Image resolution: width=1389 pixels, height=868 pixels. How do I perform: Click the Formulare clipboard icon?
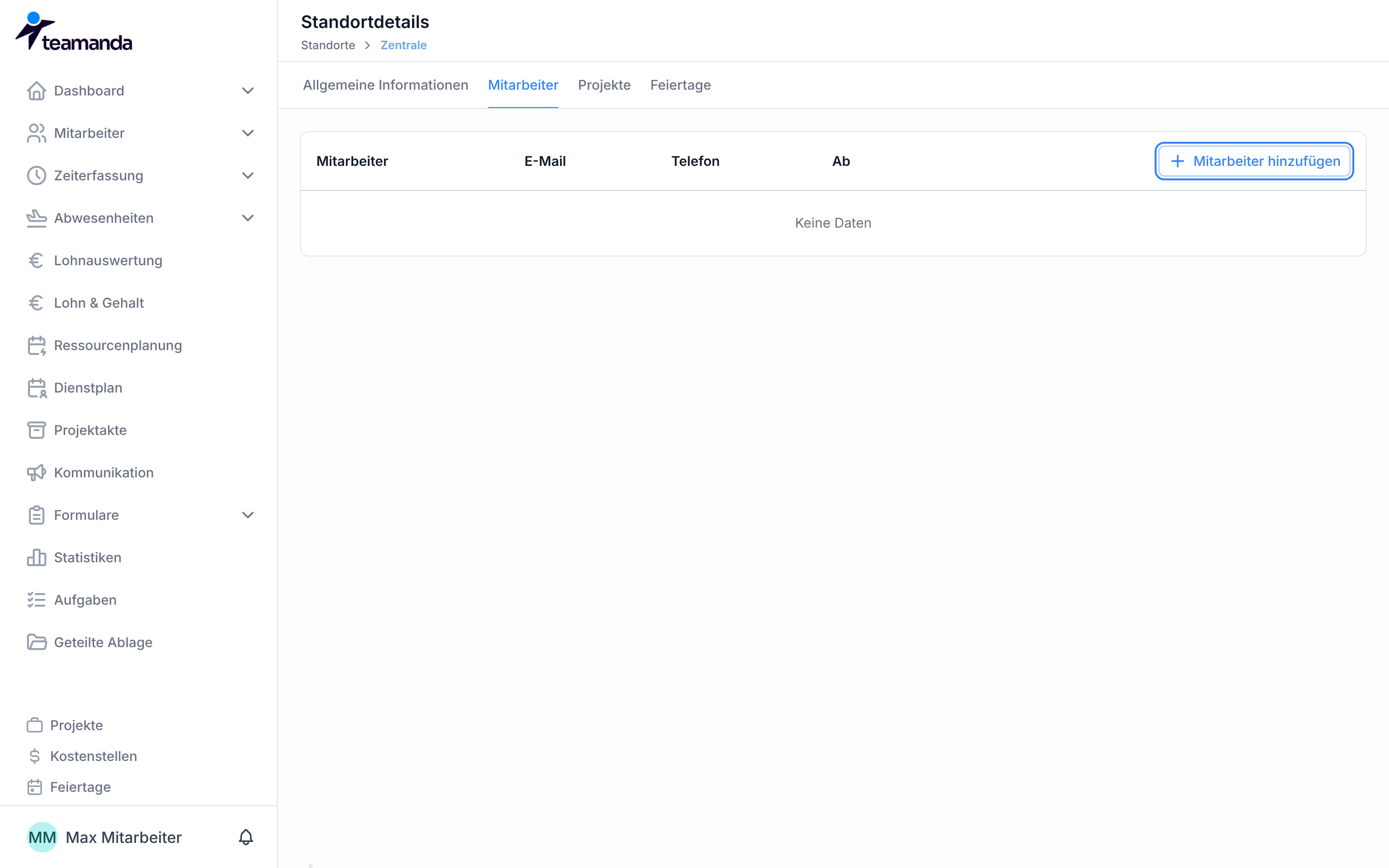(x=36, y=515)
